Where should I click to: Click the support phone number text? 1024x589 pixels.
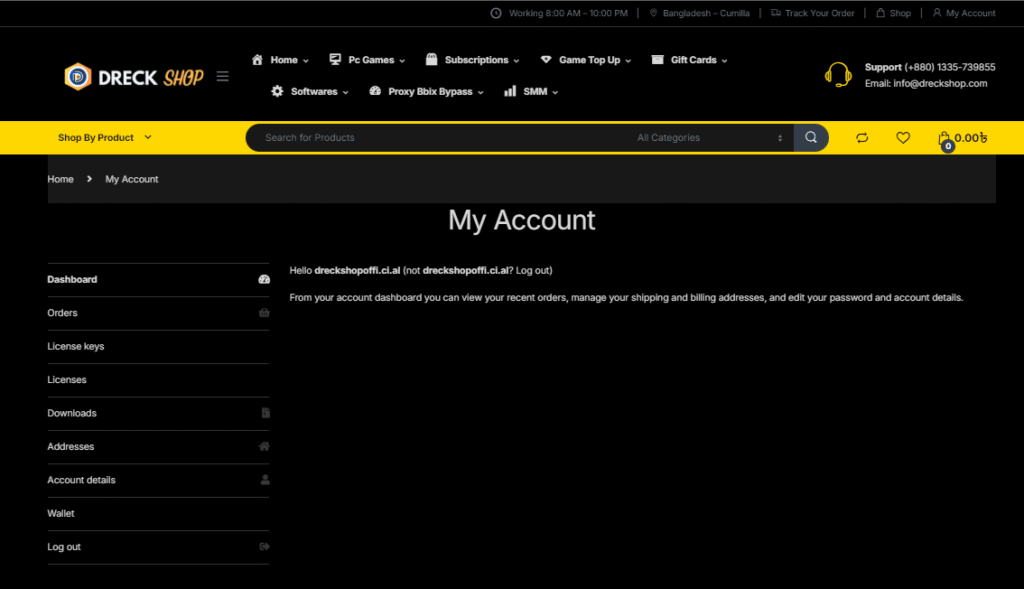click(x=950, y=67)
